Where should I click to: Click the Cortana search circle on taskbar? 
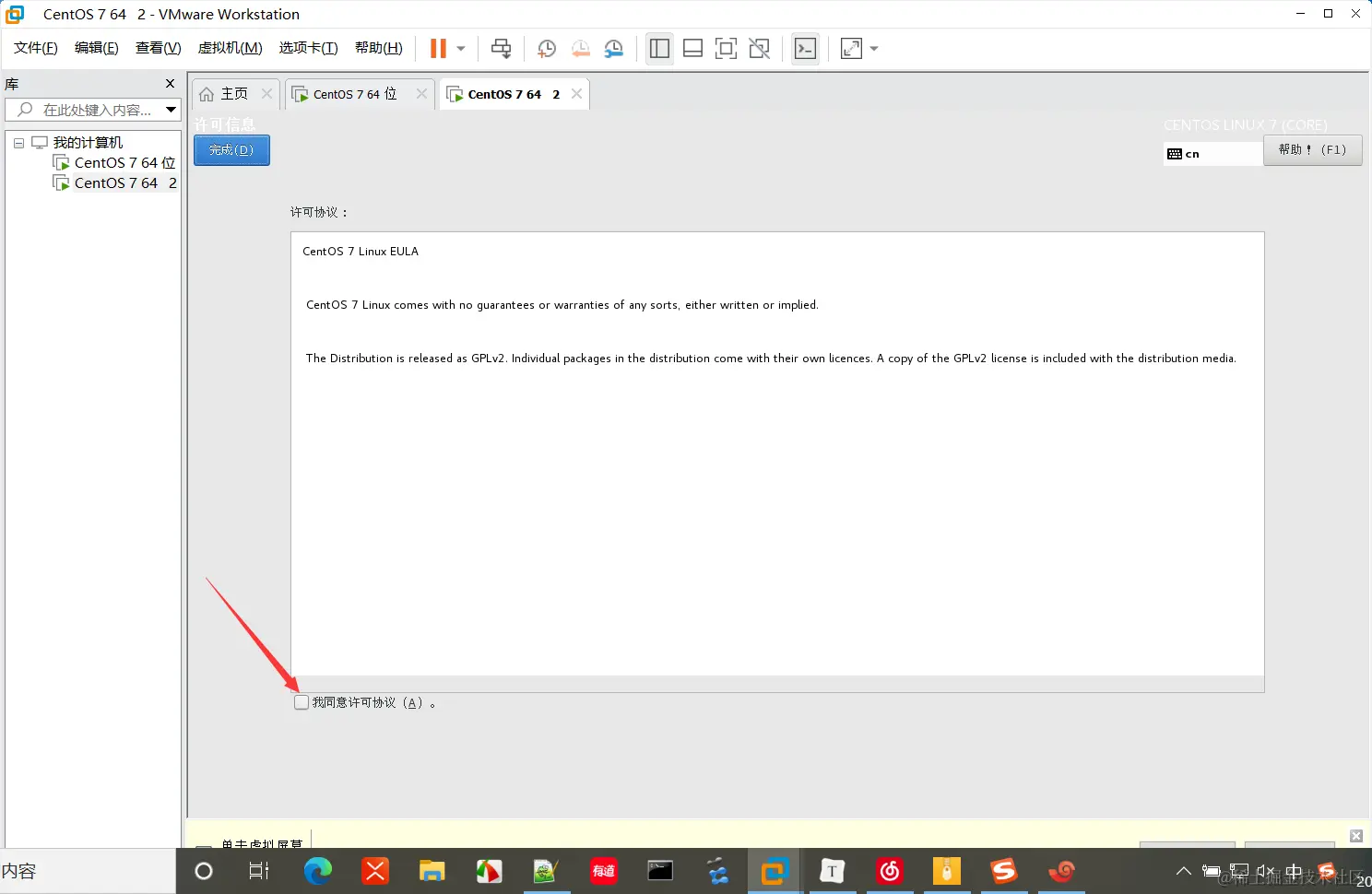click(204, 871)
